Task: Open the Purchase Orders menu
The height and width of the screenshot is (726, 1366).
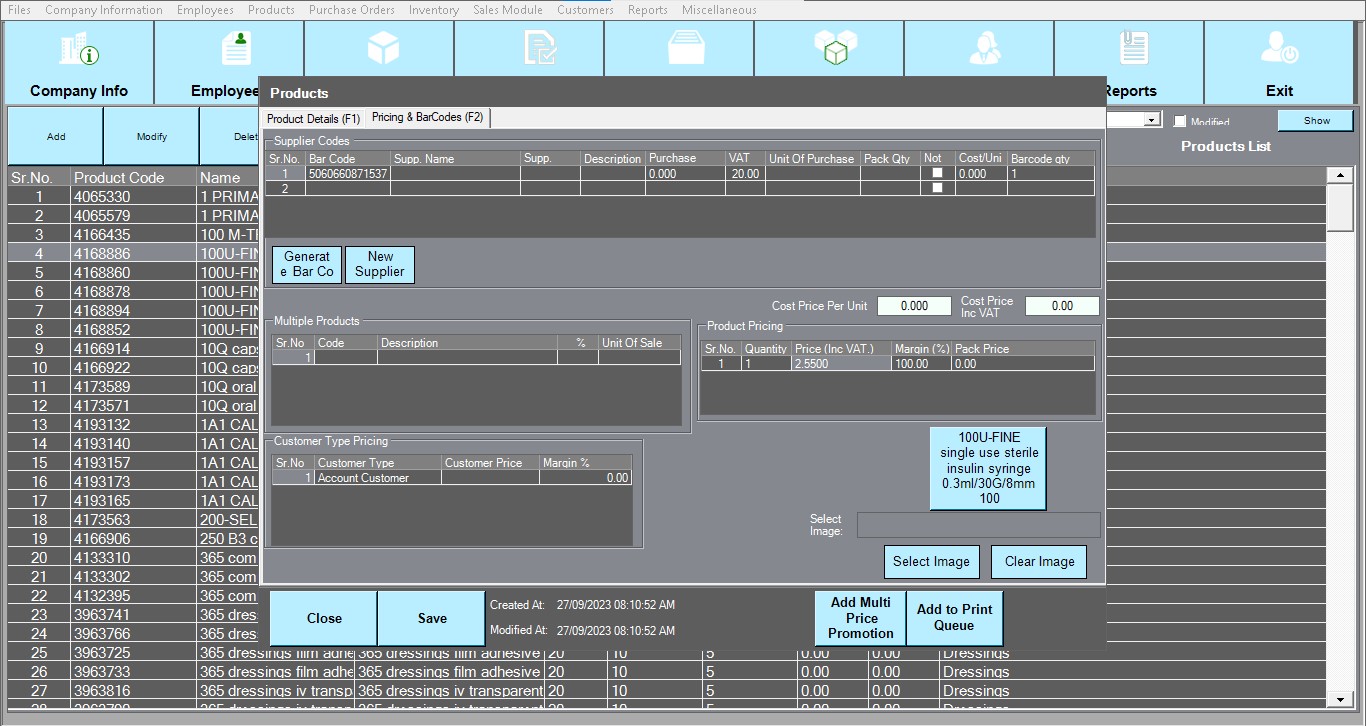Action: pos(351,10)
